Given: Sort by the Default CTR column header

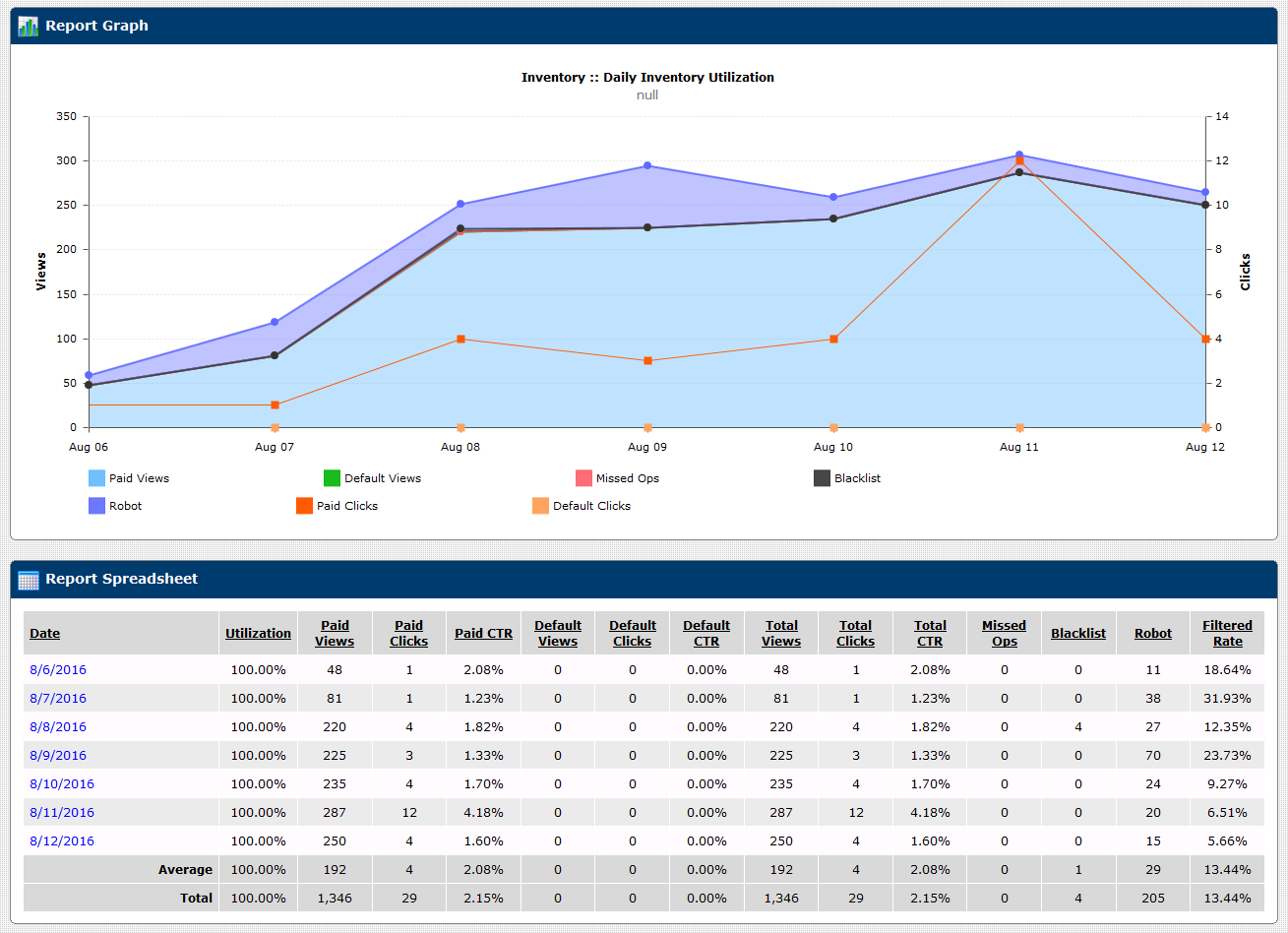Looking at the screenshot, I should tap(706, 634).
